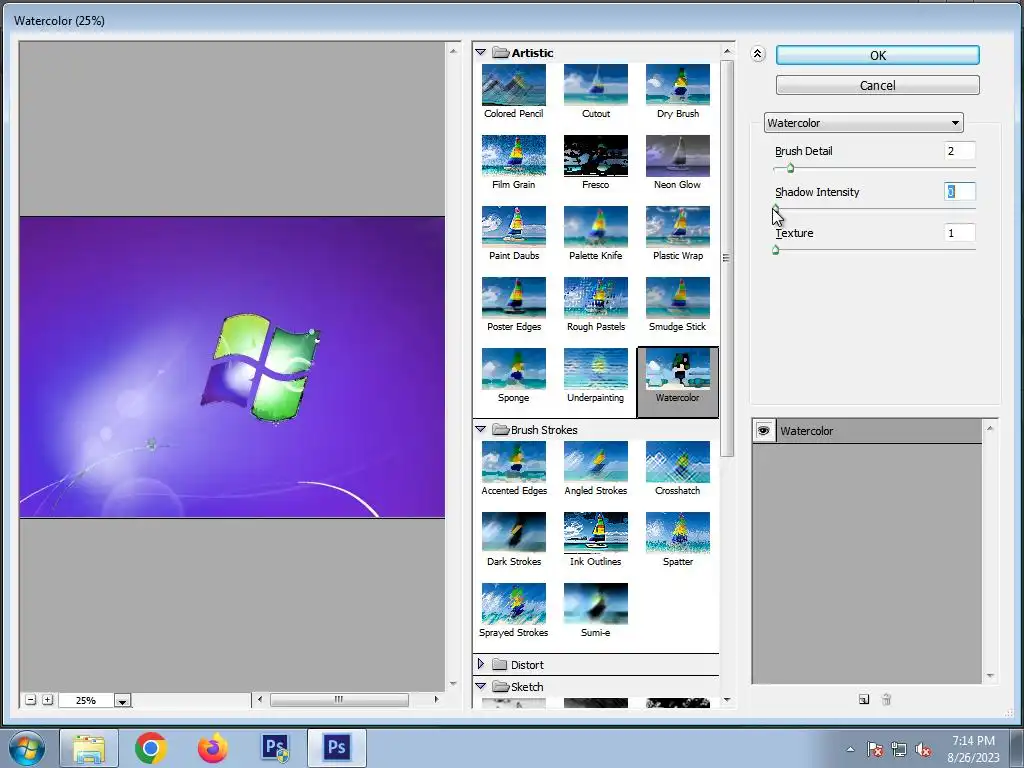Screen dimensions: 1024x768
Task: Collapse the Artistic filter folder
Action: 481,52
